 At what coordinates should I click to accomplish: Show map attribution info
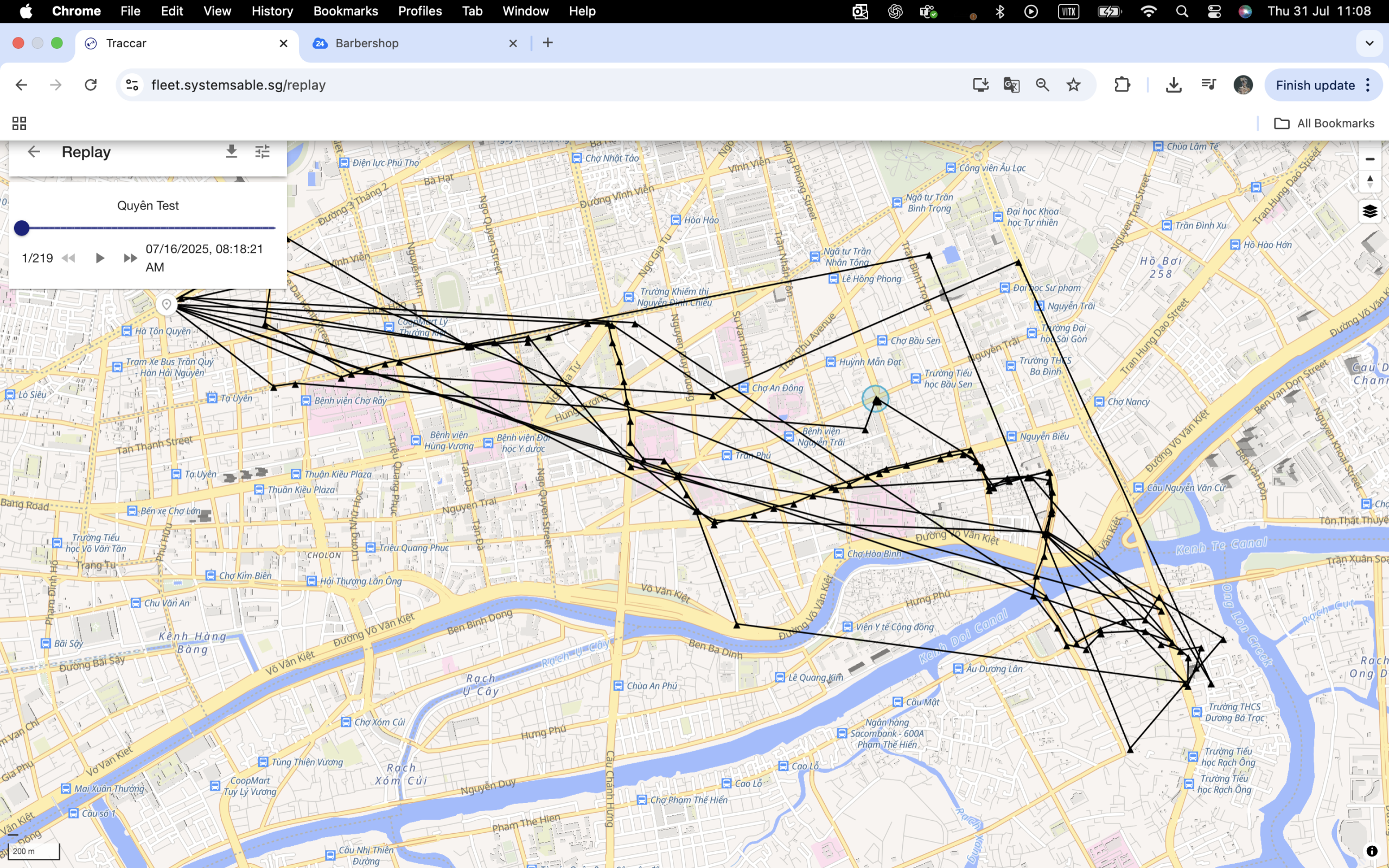pos(1372,851)
